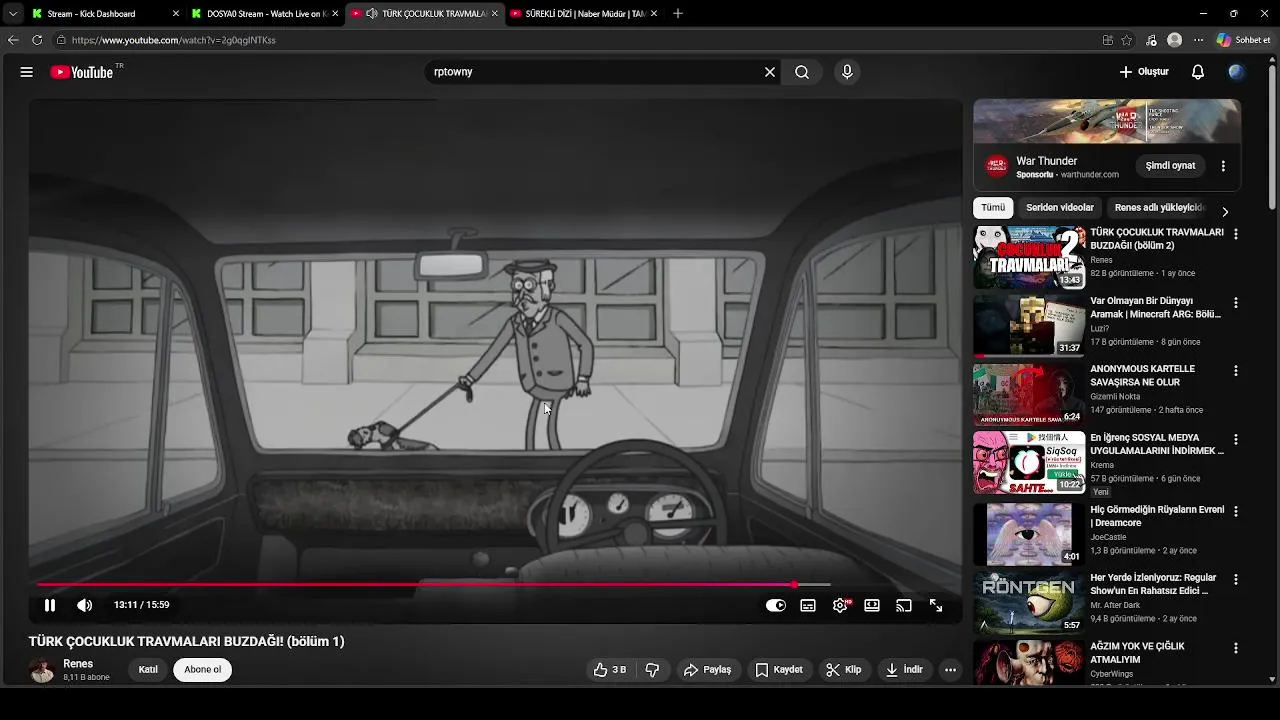Open the YouTube hamburger guide menu
Viewport: 1280px width, 720px height.
pos(27,72)
